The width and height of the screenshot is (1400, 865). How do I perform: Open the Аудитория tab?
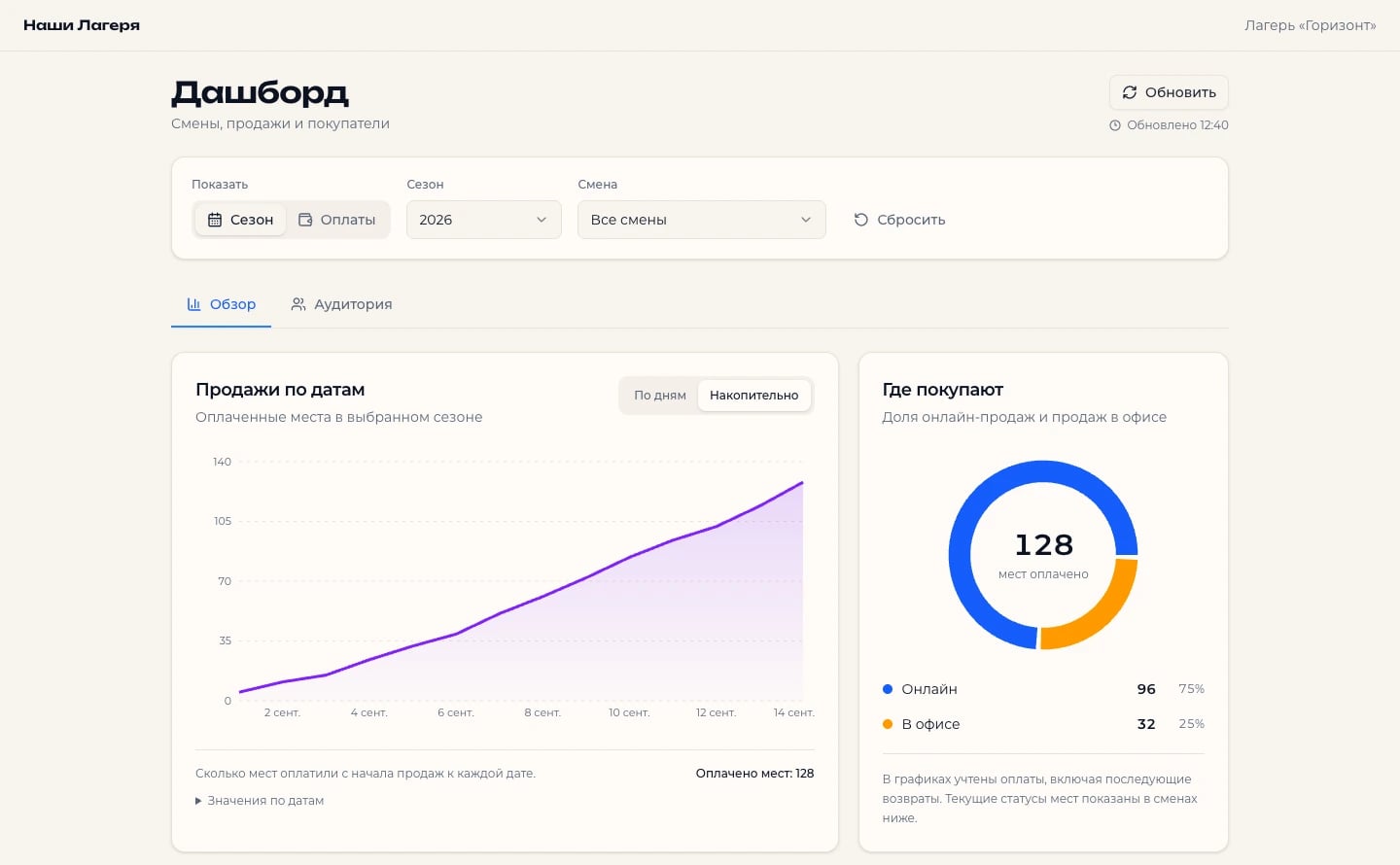point(342,304)
